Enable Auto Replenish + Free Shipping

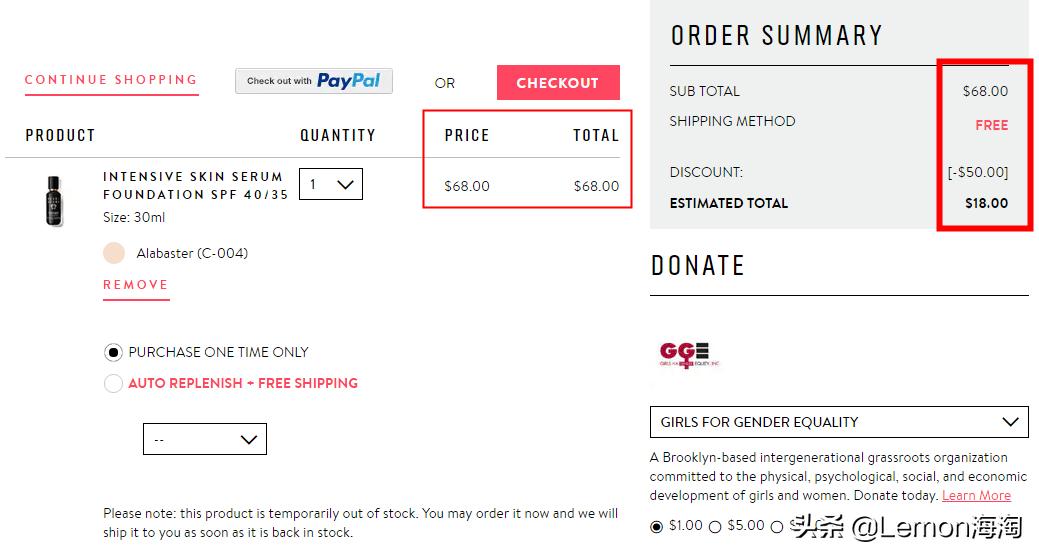[114, 383]
